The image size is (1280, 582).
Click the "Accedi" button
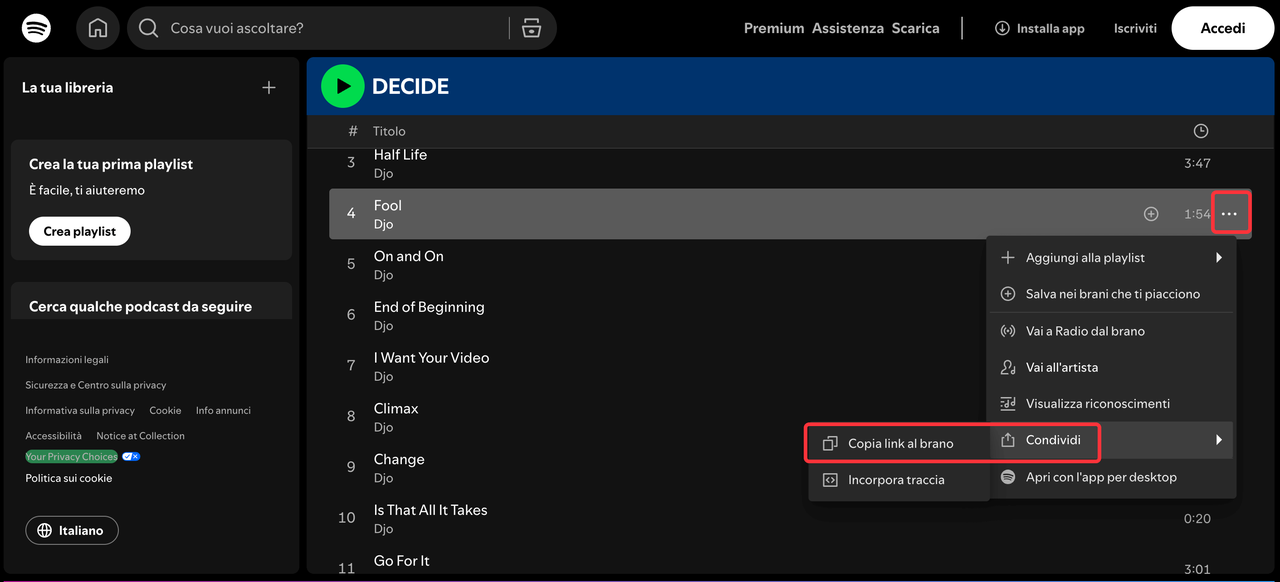1222,27
